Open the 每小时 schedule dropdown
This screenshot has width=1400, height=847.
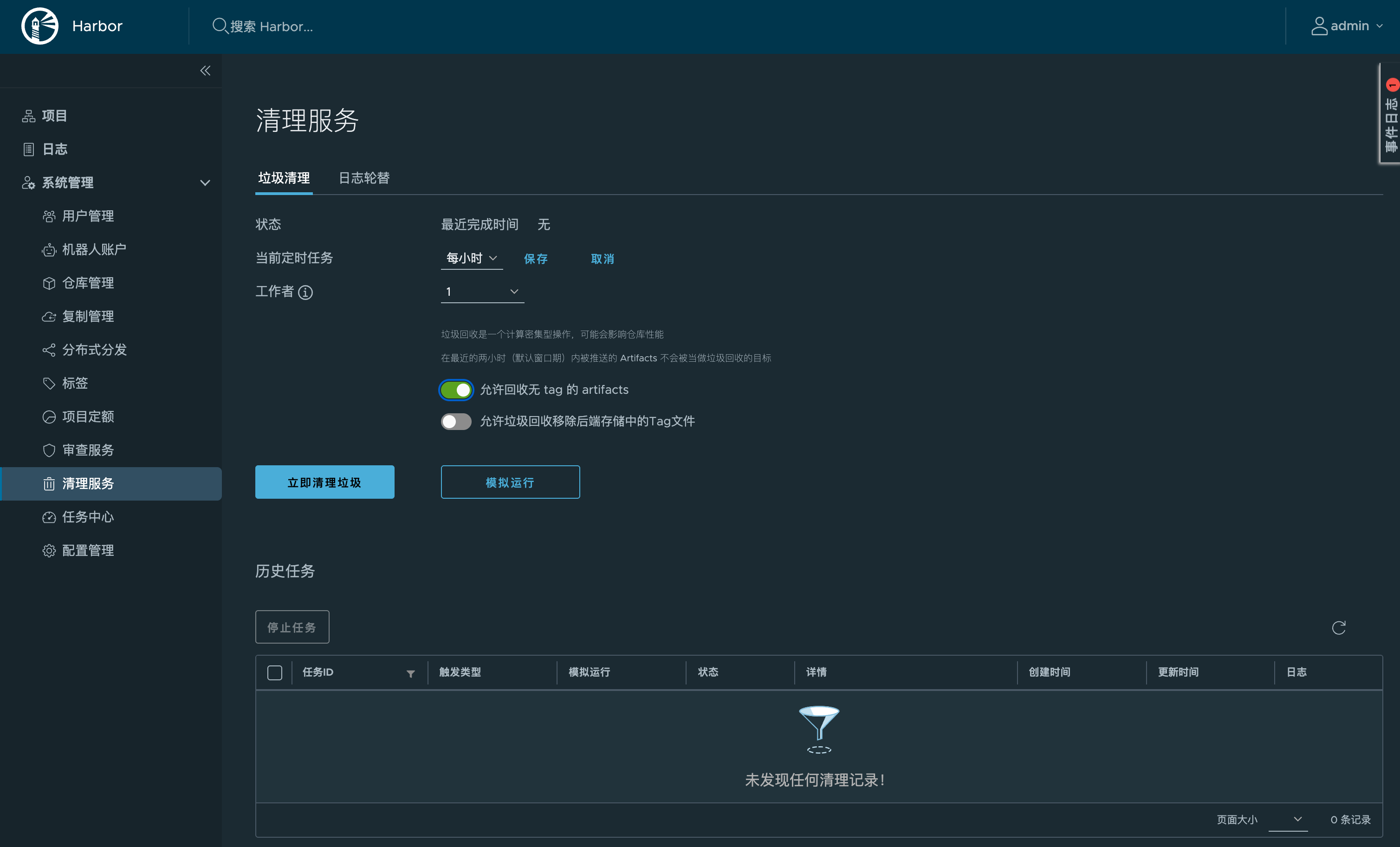[x=472, y=258]
